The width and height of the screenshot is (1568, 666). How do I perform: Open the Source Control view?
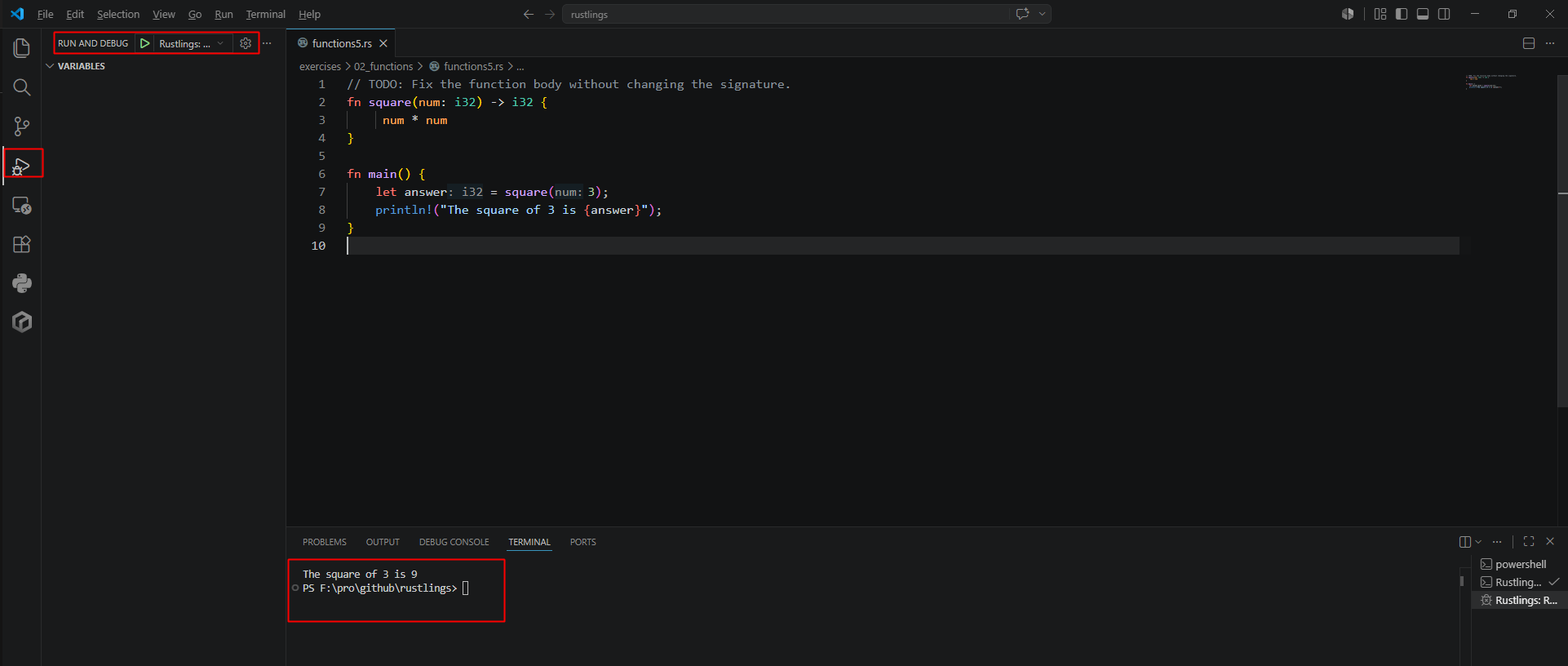[22, 127]
